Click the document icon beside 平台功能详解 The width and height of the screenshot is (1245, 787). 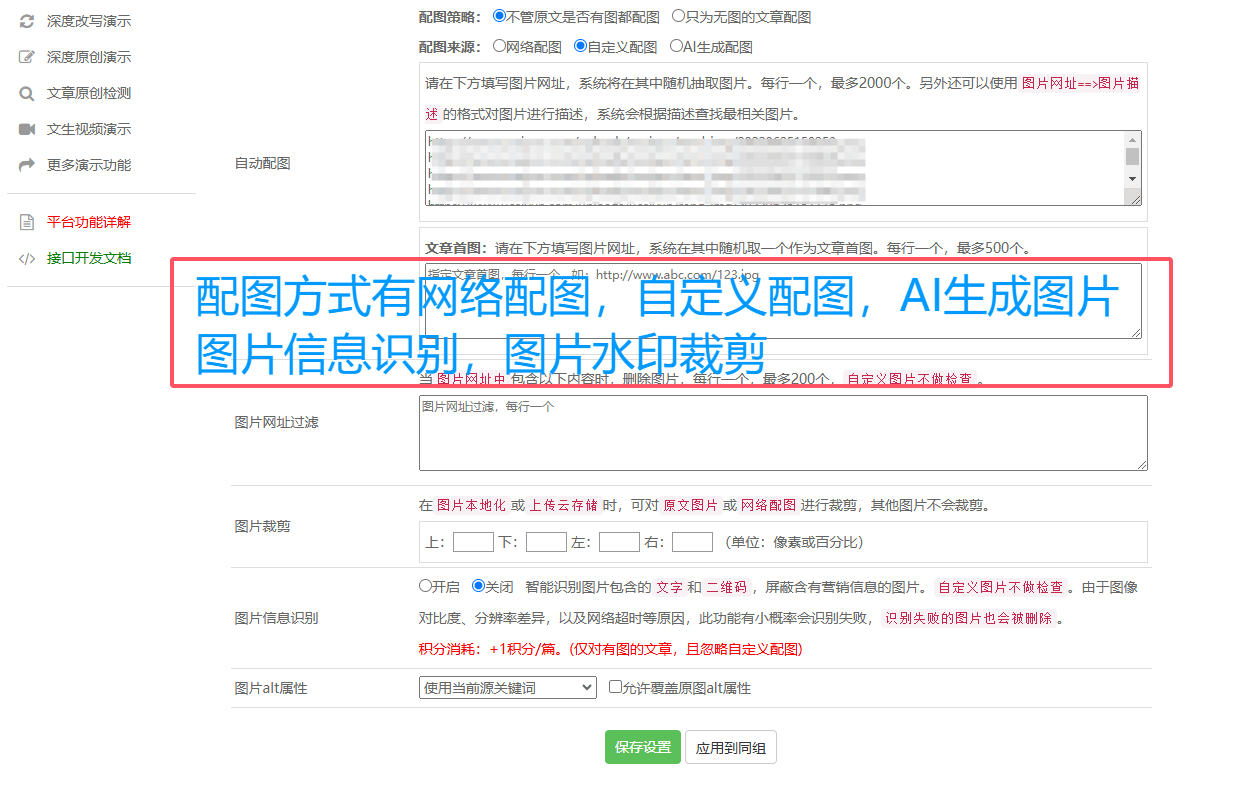(x=27, y=222)
